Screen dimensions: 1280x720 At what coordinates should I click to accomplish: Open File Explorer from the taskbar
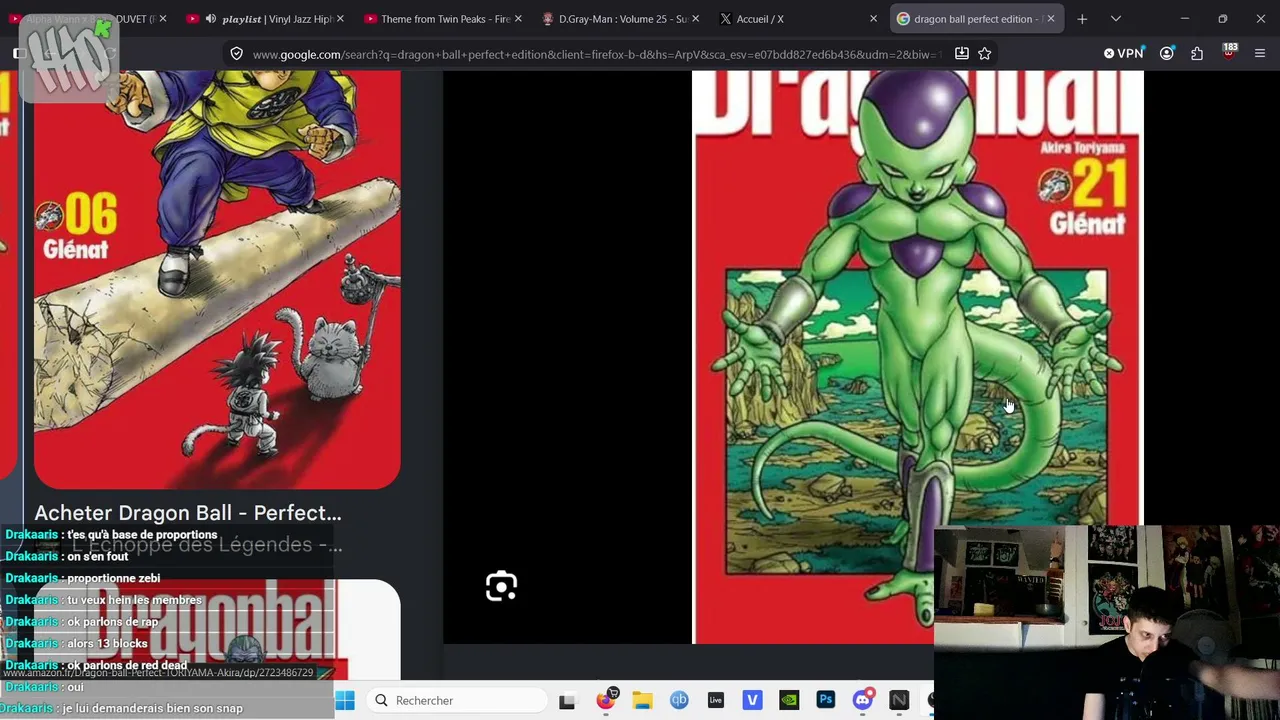point(642,700)
